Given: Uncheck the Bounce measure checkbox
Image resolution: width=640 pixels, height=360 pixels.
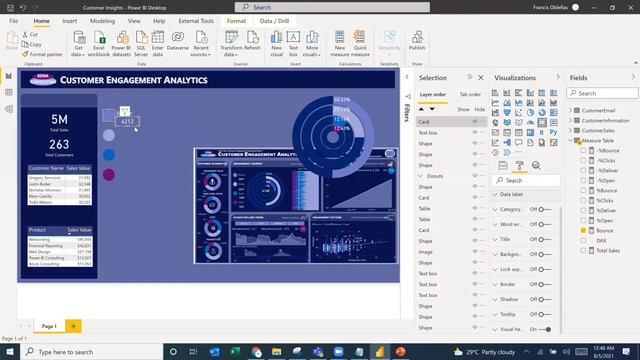Looking at the screenshot, I should [583, 231].
